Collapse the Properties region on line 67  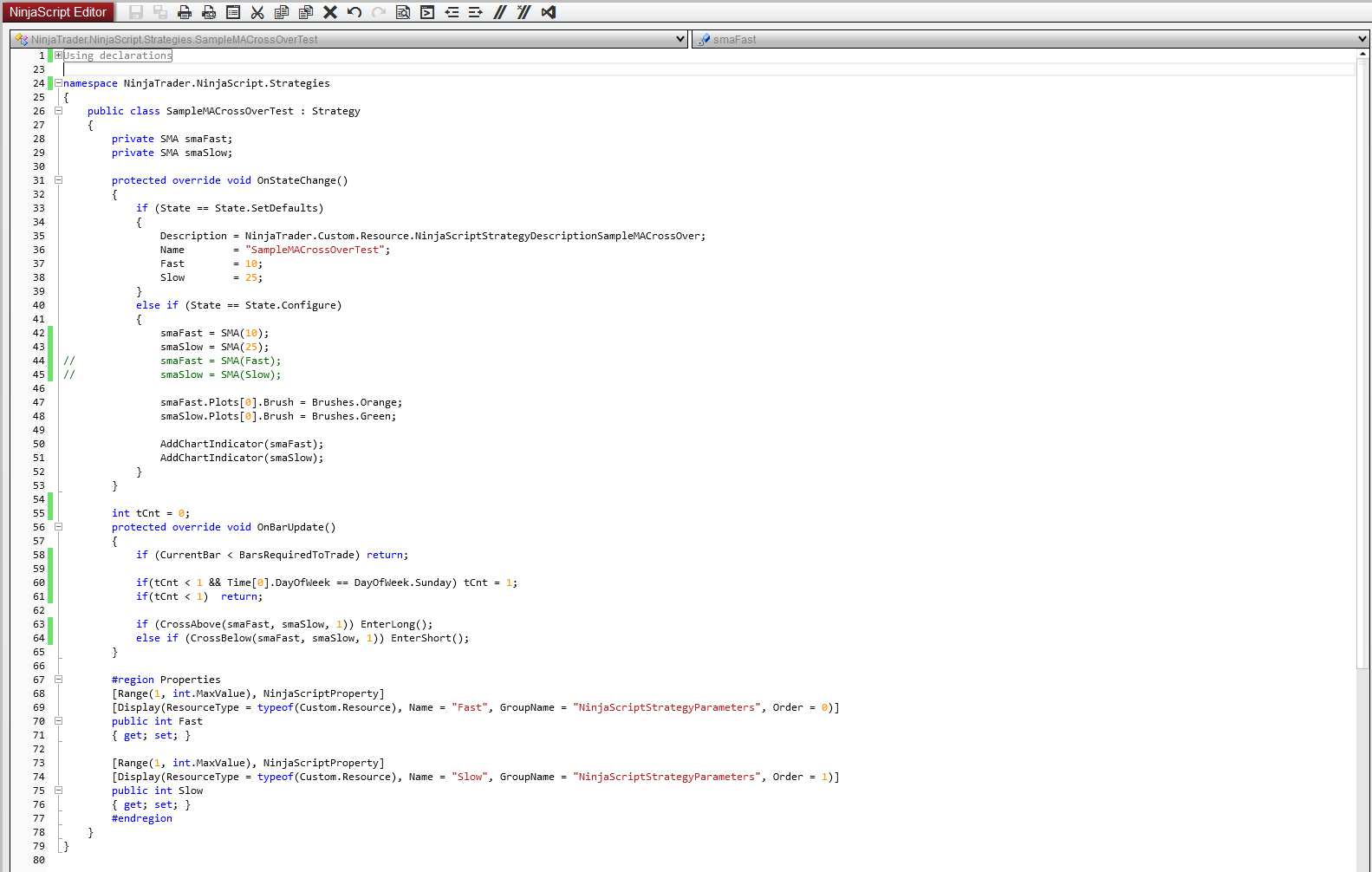click(58, 680)
